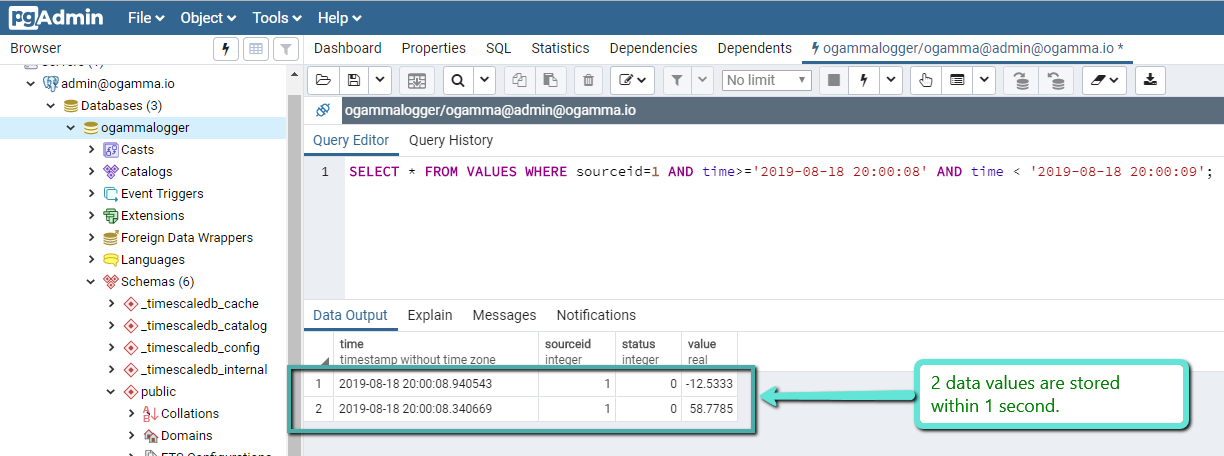Open Query Tool from Browser panel header
Viewport: 1224px width, 456px height.
coord(226,49)
